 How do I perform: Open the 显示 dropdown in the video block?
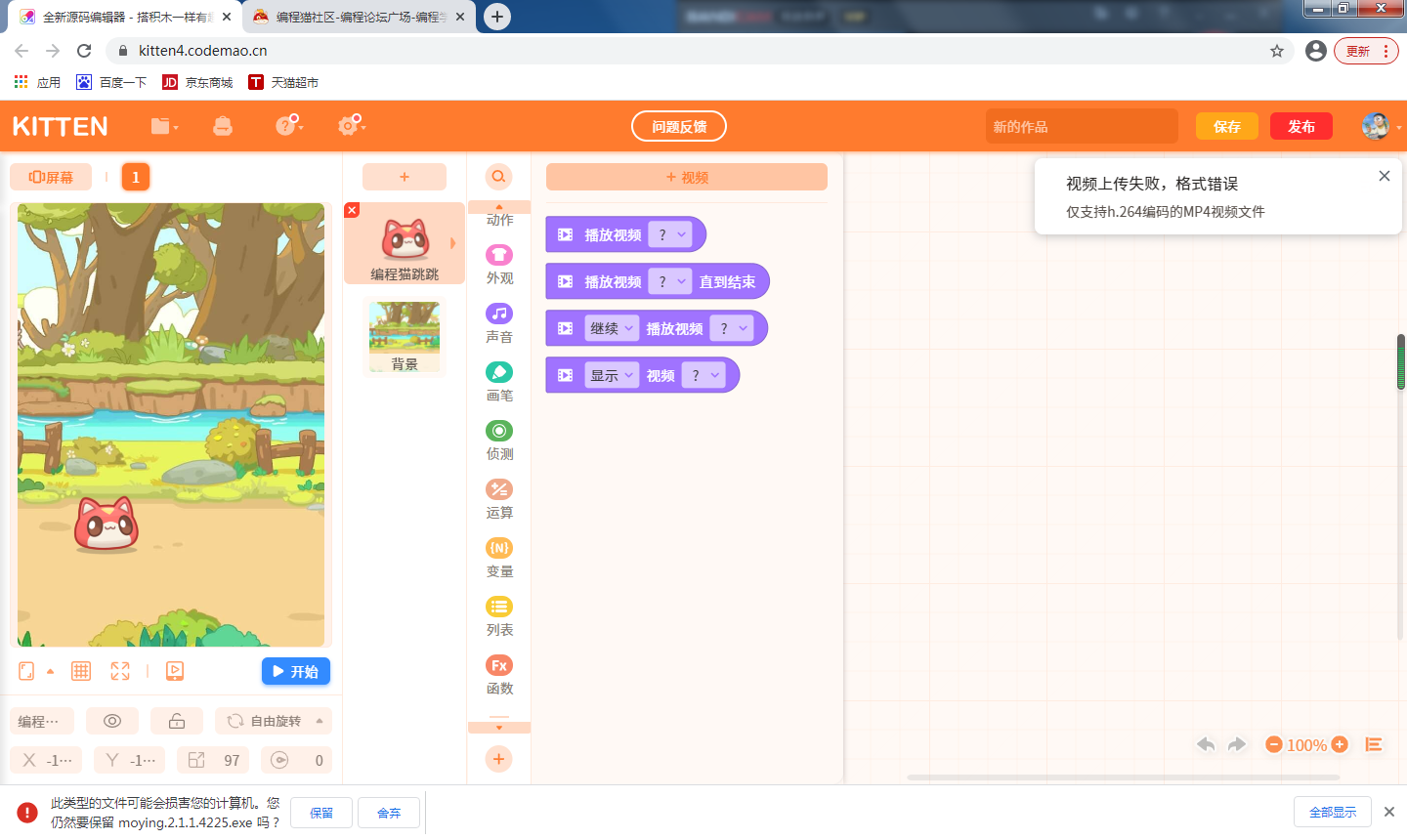(612, 375)
